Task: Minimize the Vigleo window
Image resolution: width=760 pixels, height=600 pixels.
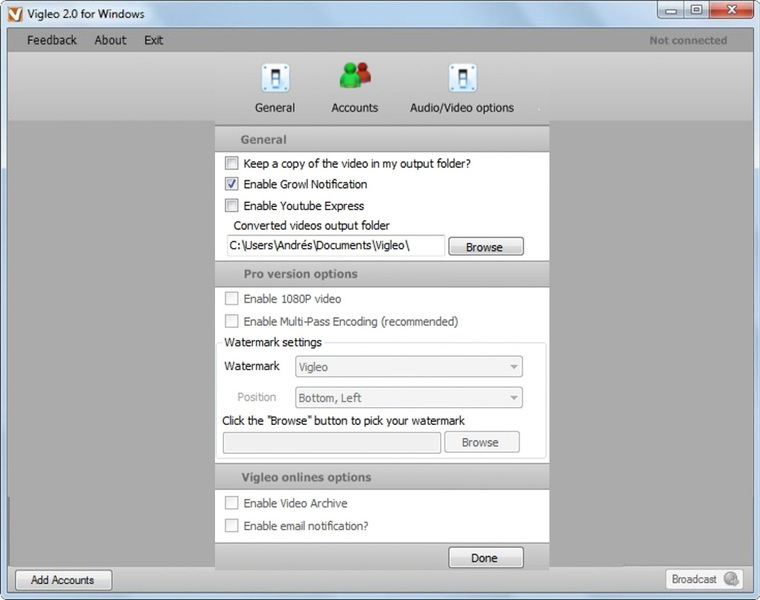Action: click(671, 11)
